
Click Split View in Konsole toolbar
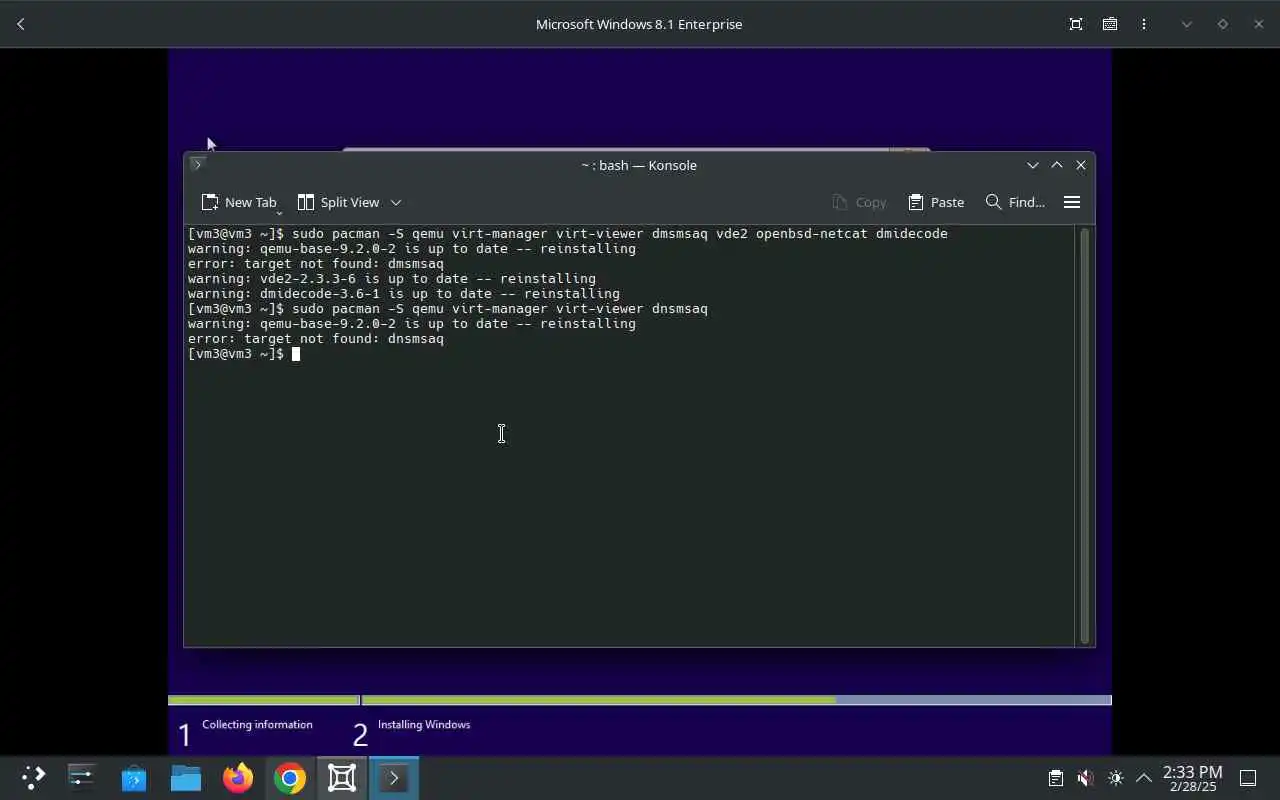[x=338, y=202]
